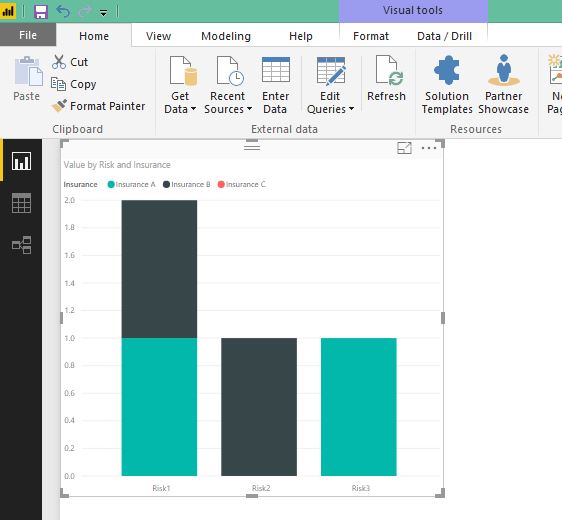Click the Edit Queries icon
Screen dimensions: 562x520
coord(331,71)
